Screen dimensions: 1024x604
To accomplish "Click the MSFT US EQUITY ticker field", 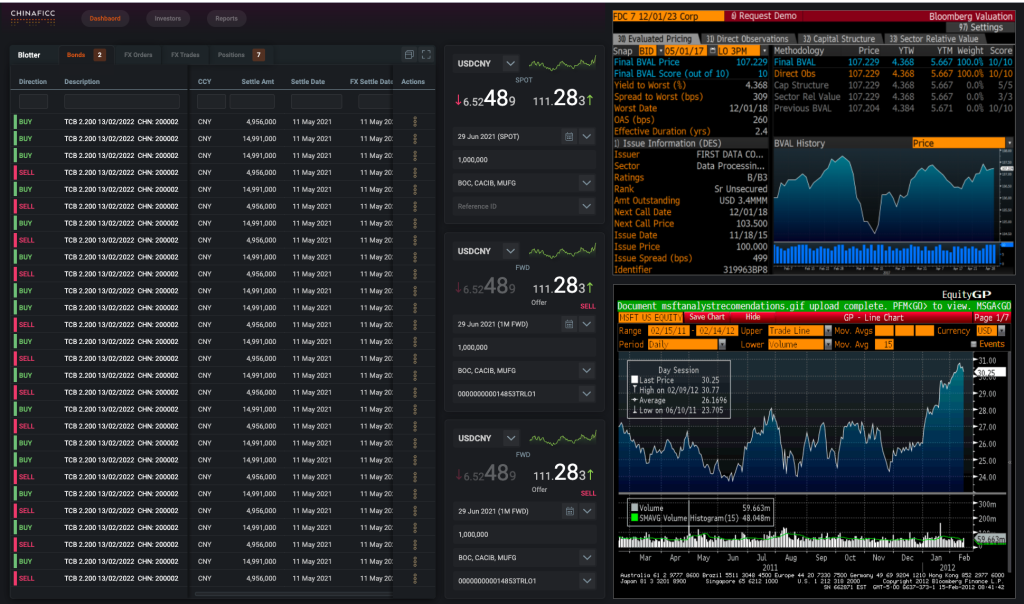I will [650, 317].
